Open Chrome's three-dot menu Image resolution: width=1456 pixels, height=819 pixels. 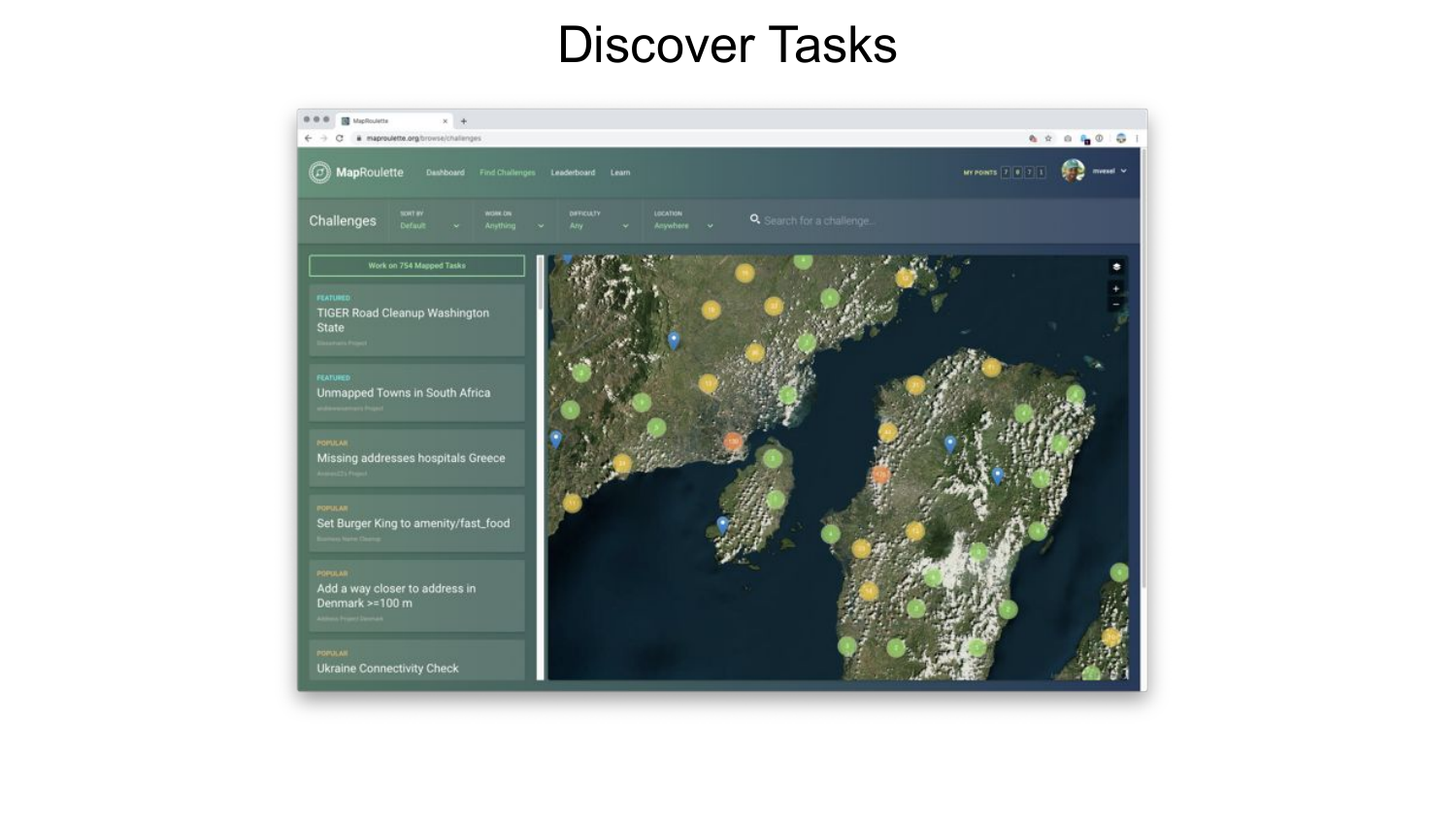1137,139
